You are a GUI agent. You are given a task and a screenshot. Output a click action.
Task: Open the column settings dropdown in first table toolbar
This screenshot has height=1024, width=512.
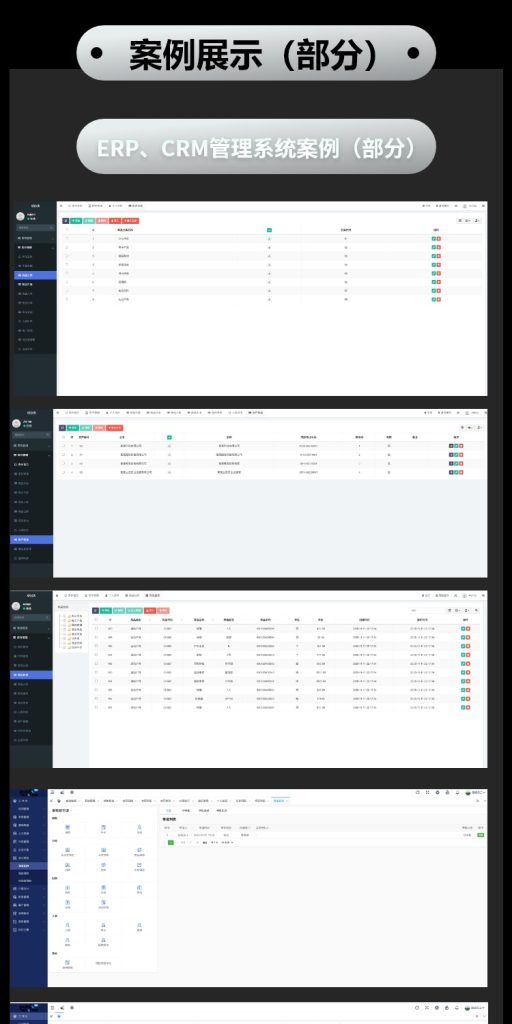(469, 221)
